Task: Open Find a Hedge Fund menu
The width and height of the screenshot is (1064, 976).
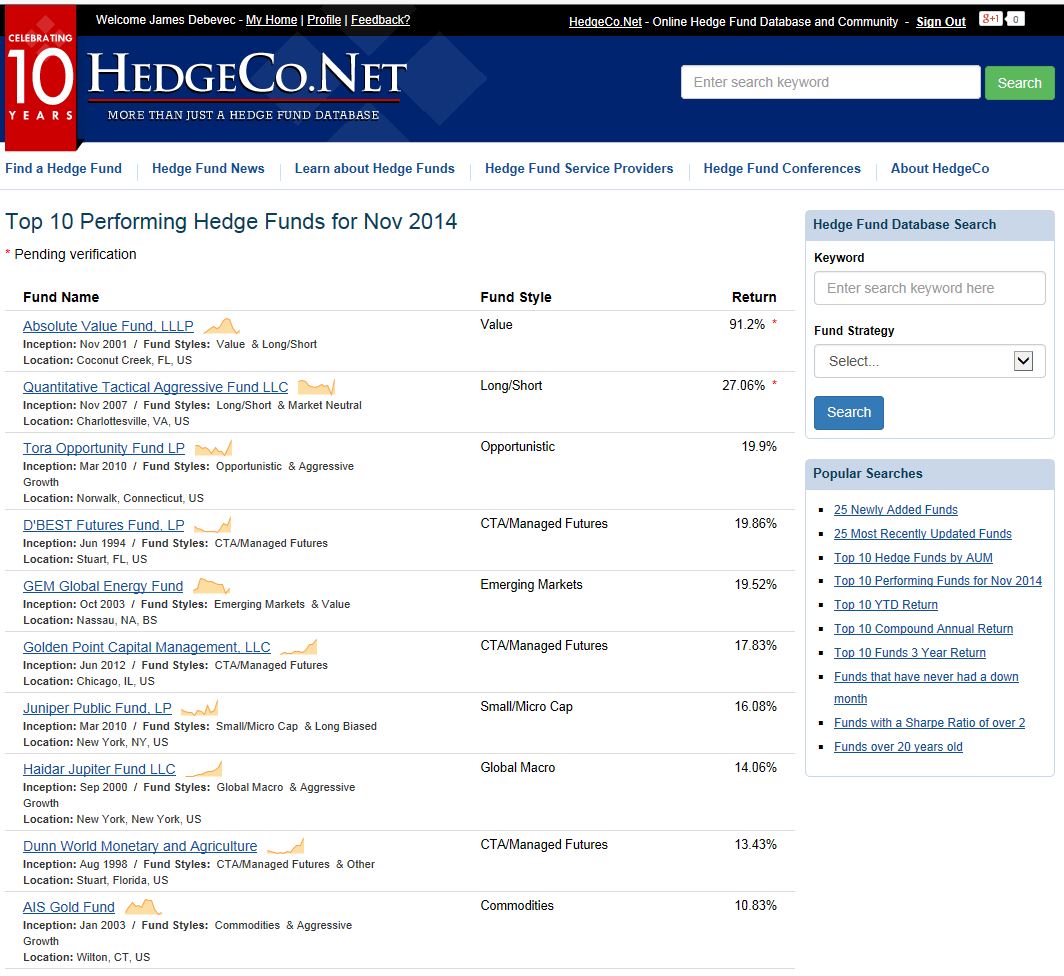Action: [x=64, y=168]
